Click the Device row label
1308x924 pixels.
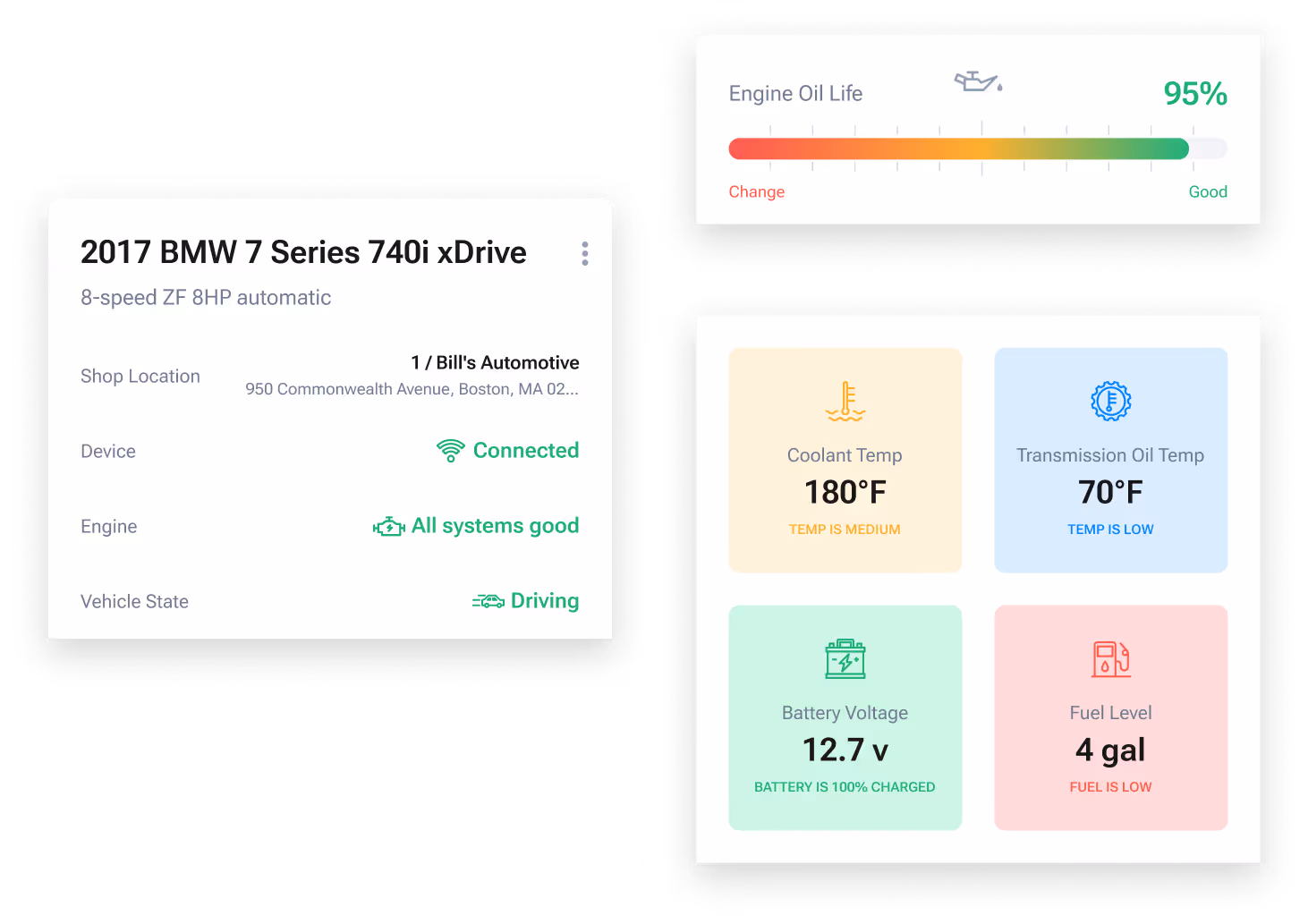tap(108, 452)
